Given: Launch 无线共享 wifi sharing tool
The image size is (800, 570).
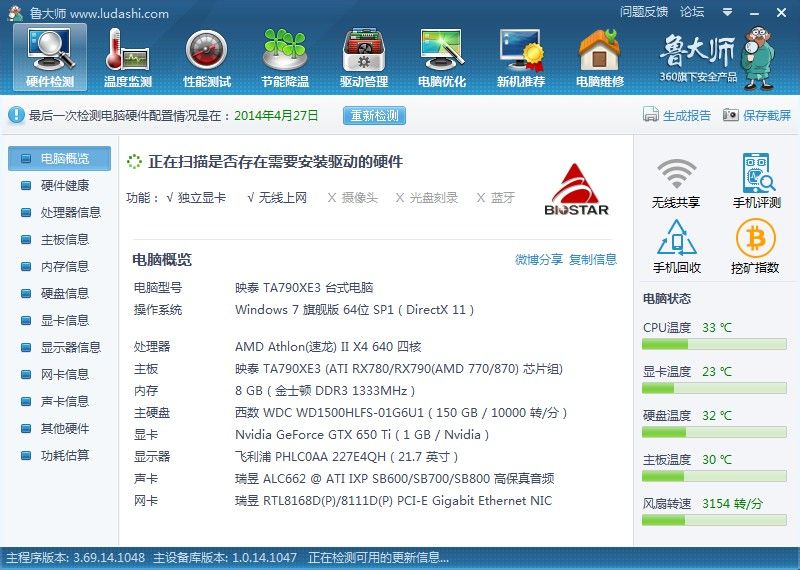Looking at the screenshot, I should pyautogui.click(x=676, y=183).
